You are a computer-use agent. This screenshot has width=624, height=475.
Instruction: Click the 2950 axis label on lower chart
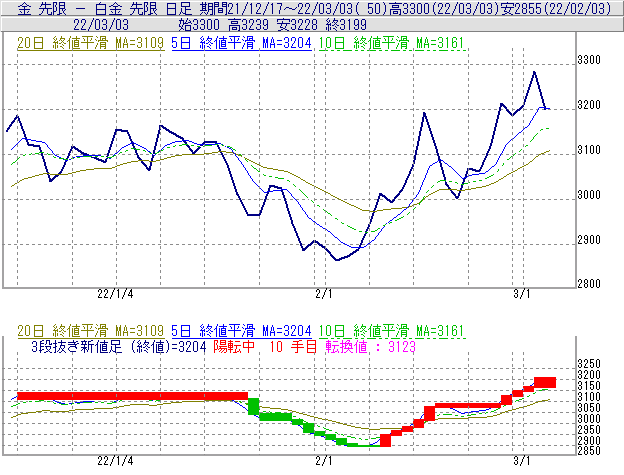pyautogui.click(x=589, y=430)
